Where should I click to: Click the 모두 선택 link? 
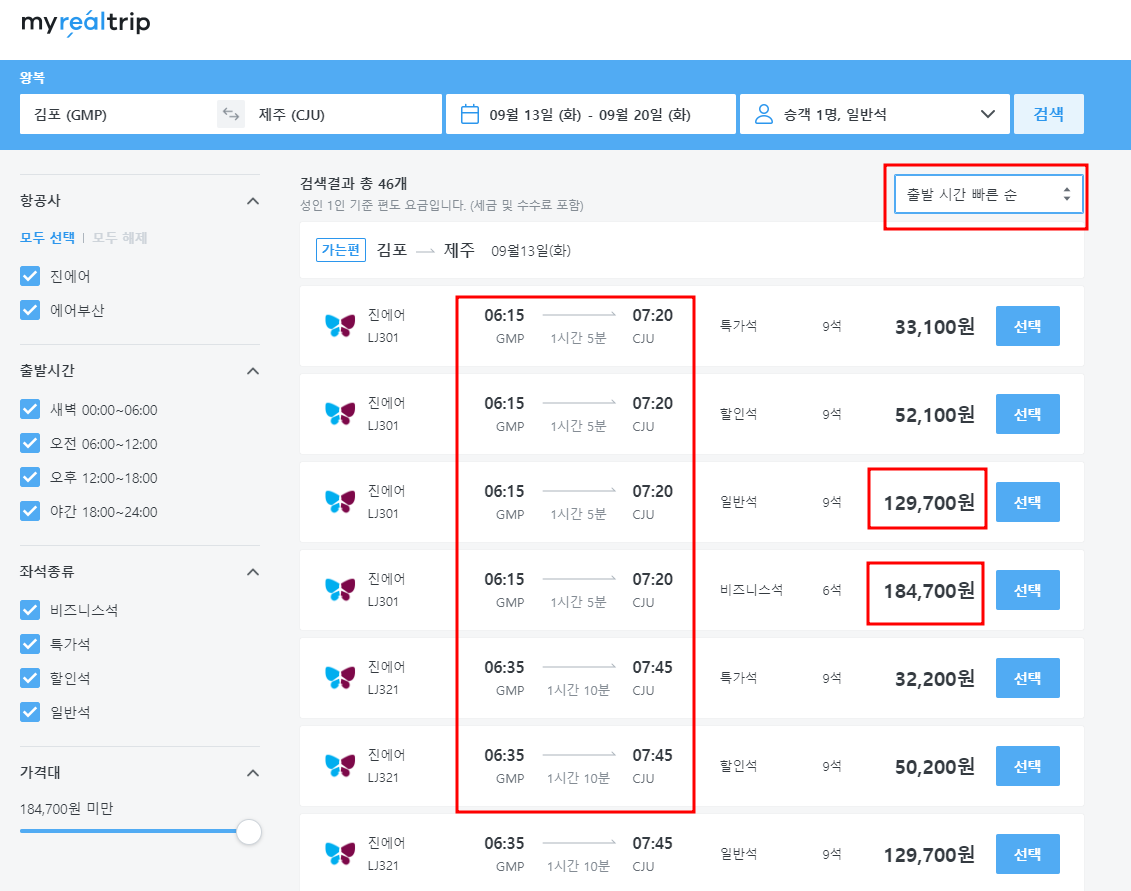coord(48,237)
